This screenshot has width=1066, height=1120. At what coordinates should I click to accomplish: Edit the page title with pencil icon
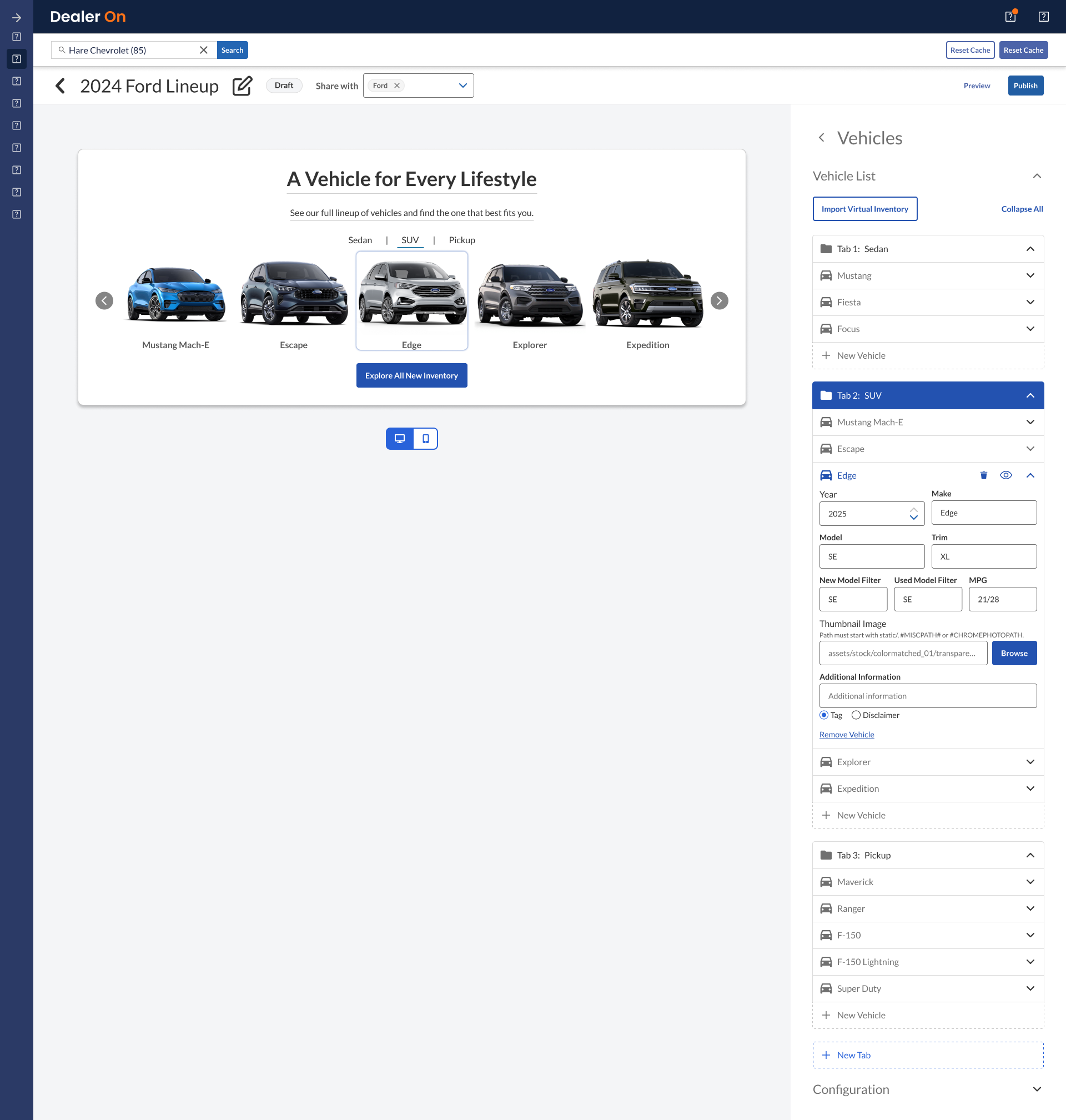(243, 86)
